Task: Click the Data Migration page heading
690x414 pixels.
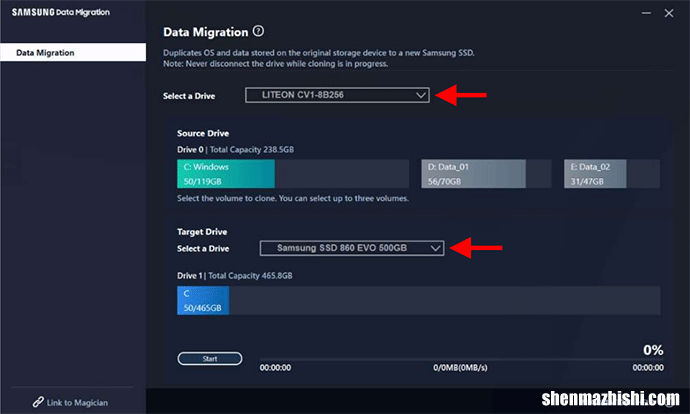Action: (206, 32)
